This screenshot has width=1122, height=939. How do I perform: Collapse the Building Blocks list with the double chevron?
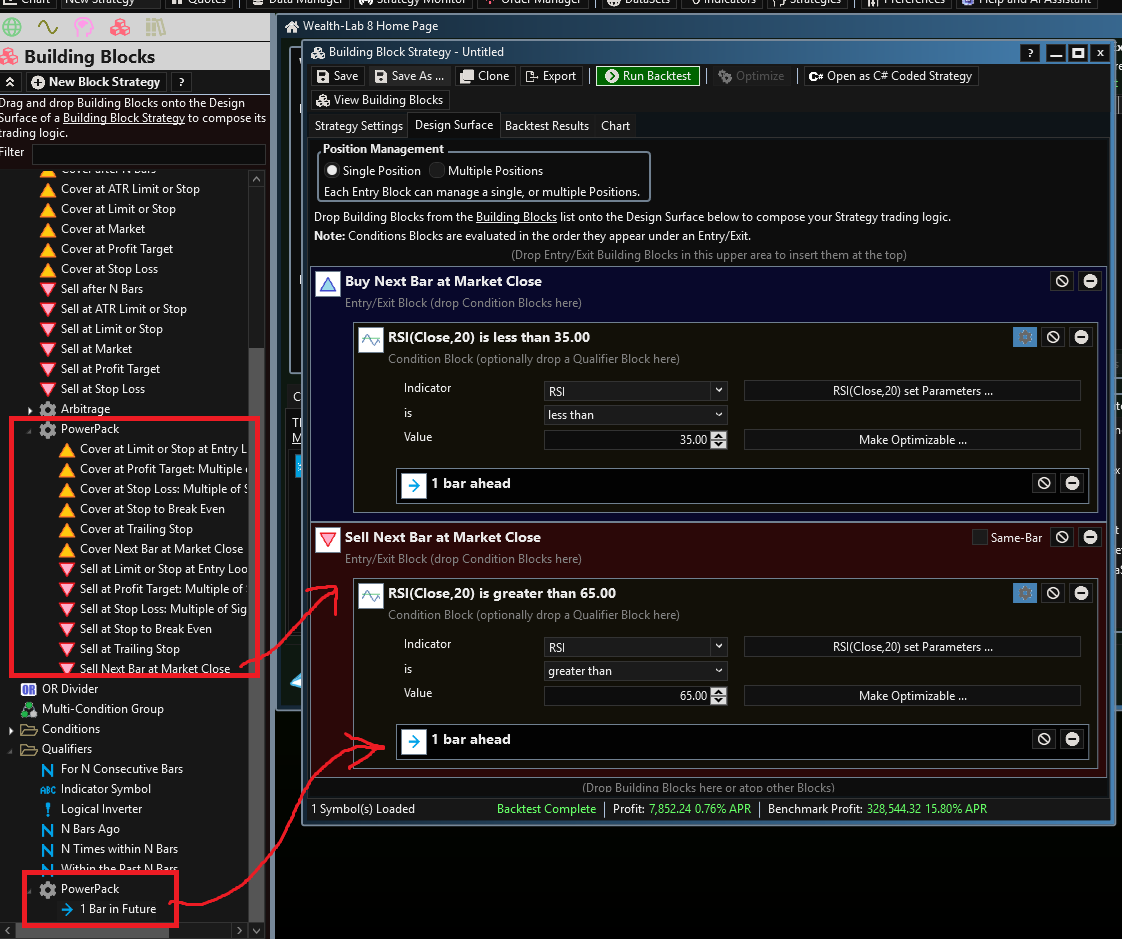(x=11, y=82)
